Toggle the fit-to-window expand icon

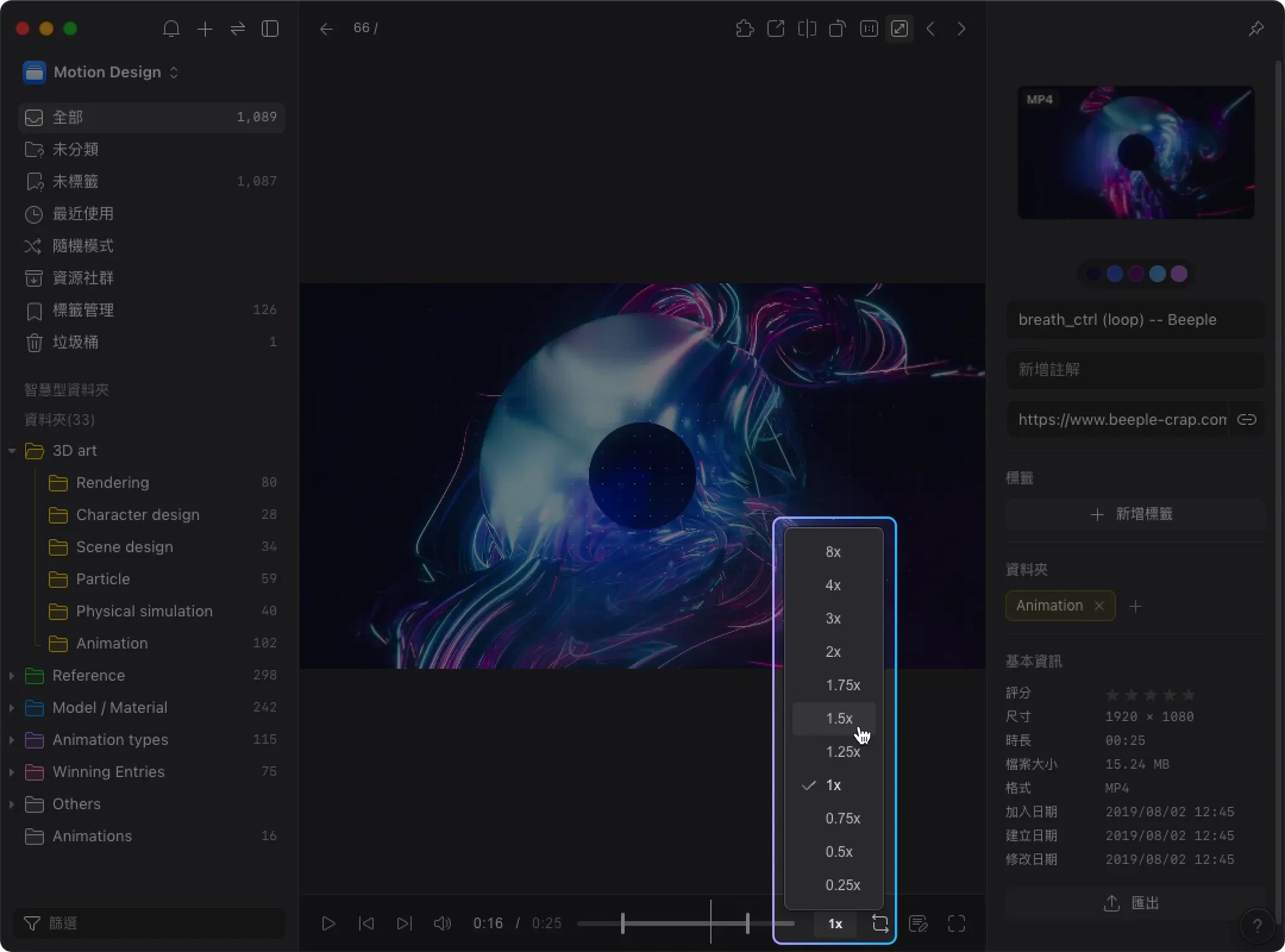point(900,29)
